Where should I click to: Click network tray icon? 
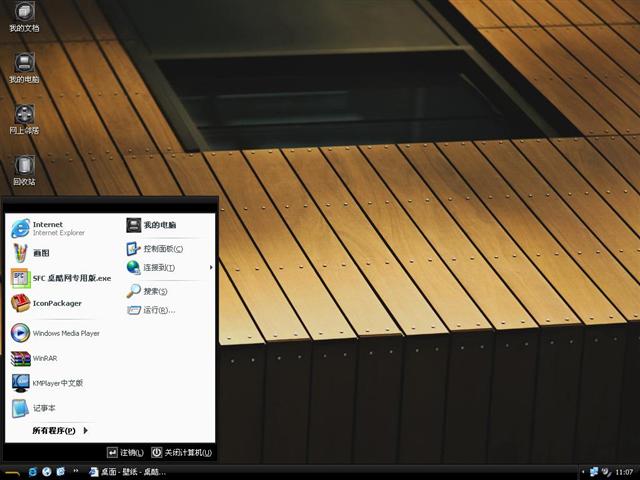[594, 472]
